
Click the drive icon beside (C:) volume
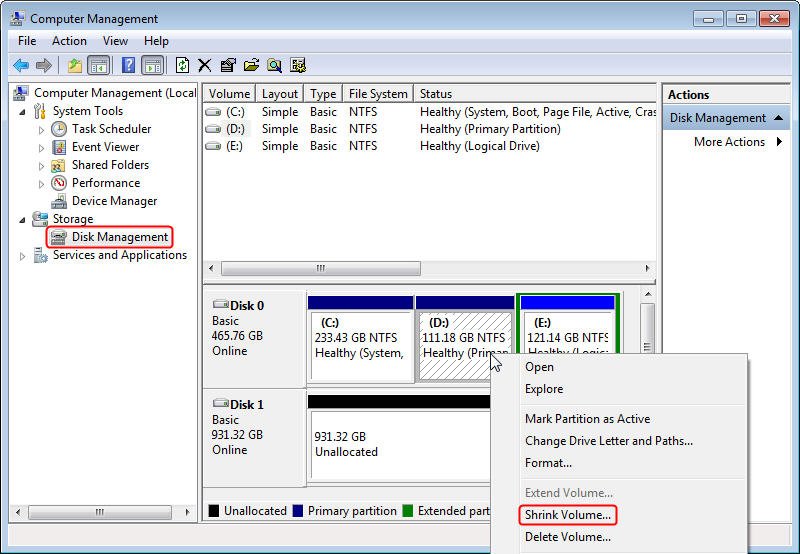213,112
